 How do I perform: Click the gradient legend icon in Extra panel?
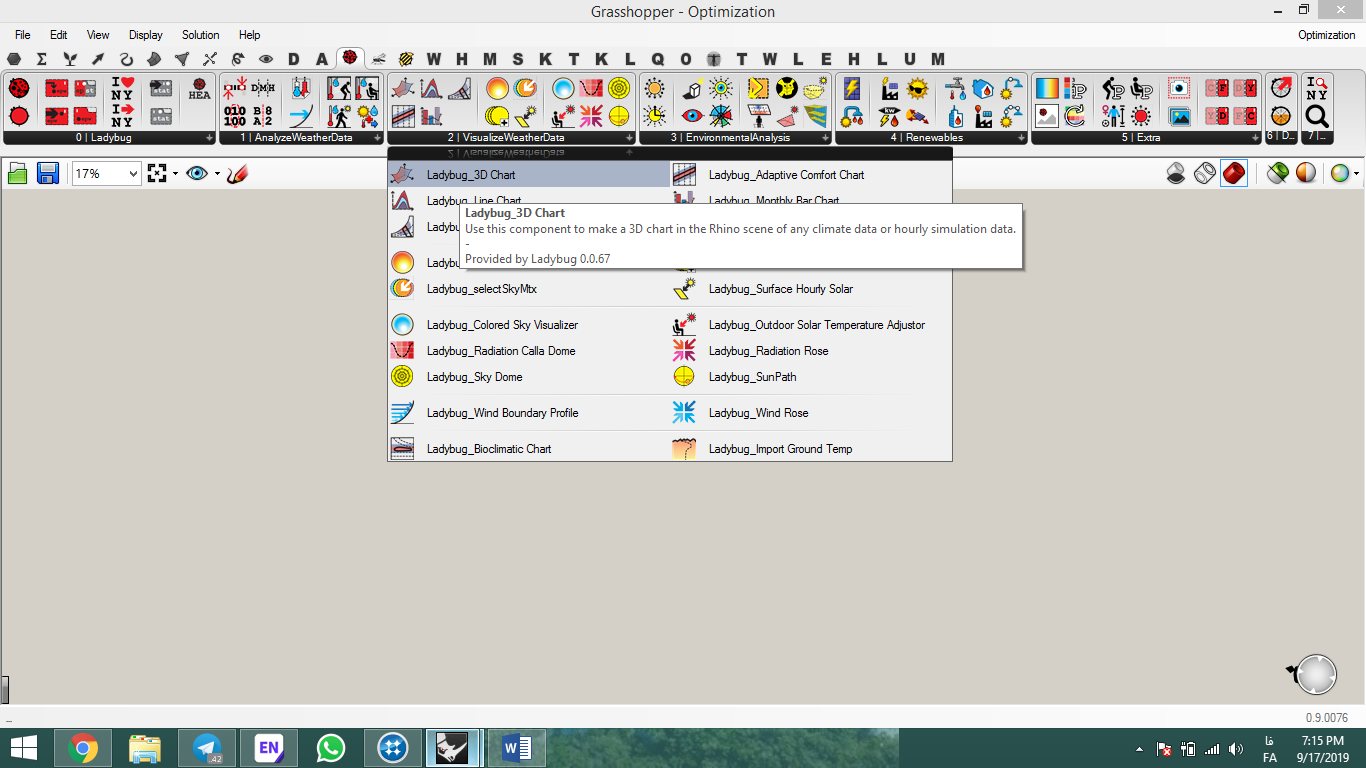[x=1047, y=89]
